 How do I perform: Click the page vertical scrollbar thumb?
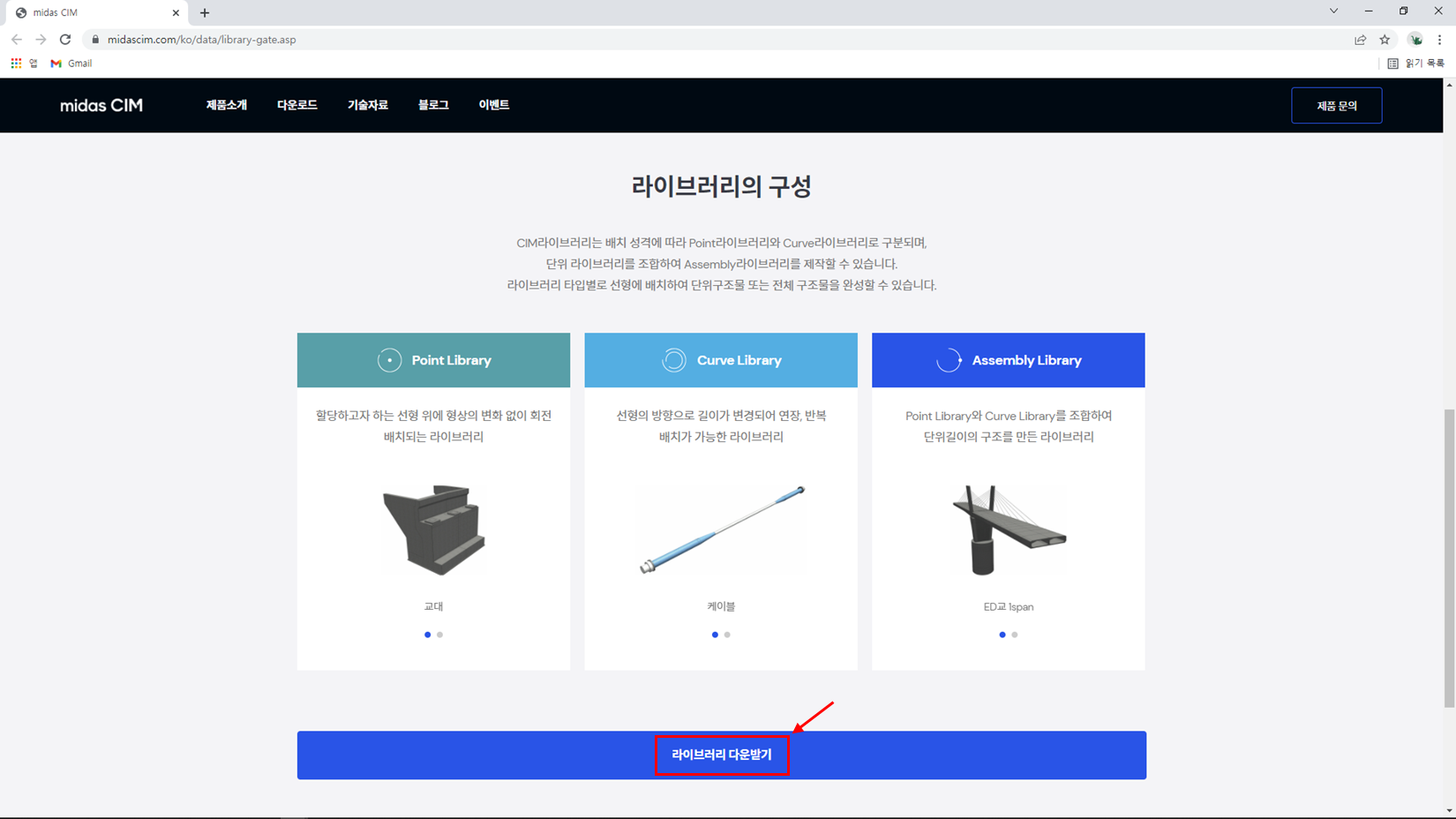1449,558
